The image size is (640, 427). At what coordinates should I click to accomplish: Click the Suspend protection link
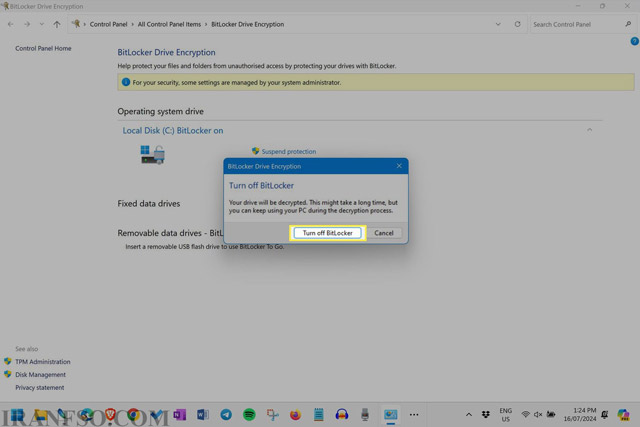289,151
